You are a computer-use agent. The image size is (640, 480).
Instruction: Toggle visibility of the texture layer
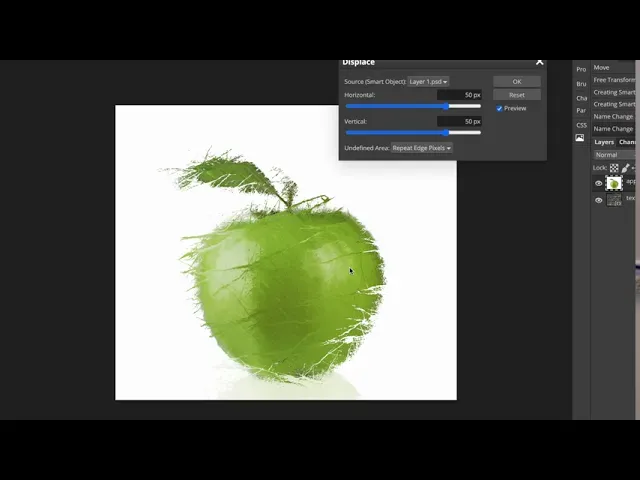[x=599, y=200]
